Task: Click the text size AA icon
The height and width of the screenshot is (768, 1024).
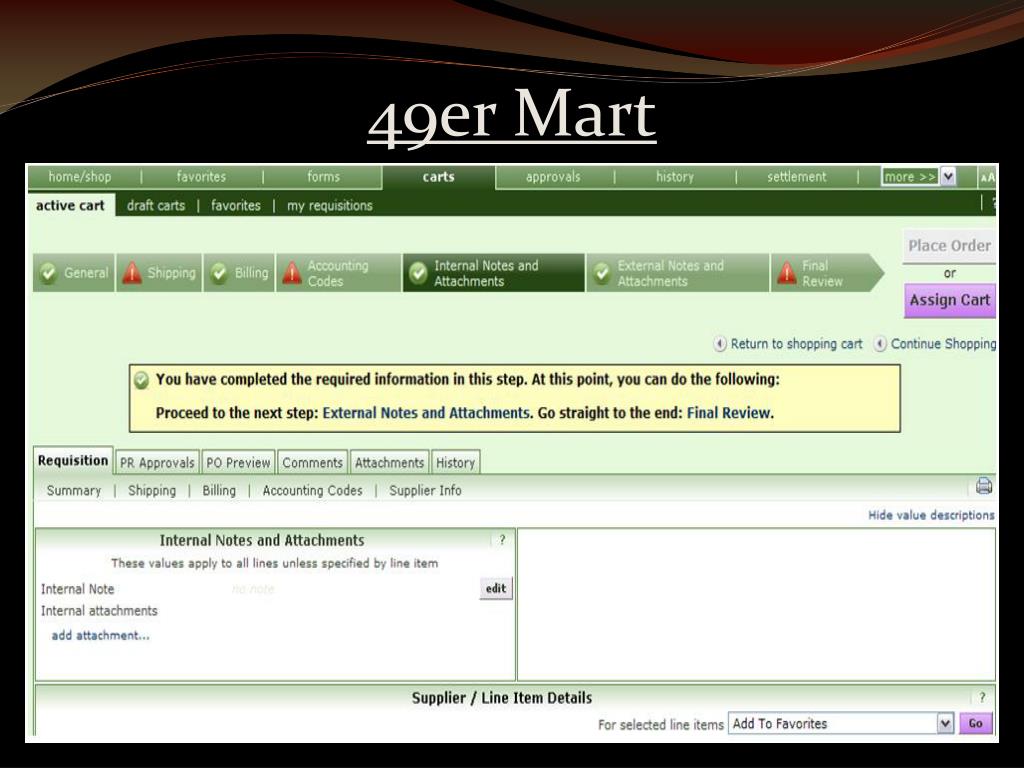Action: point(987,177)
